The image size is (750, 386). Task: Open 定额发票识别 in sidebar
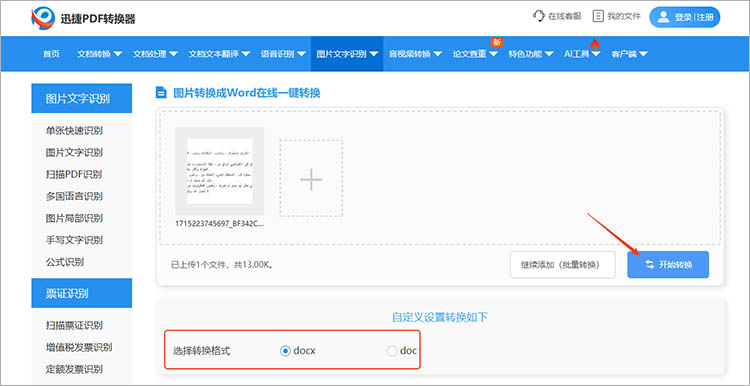coord(74,369)
